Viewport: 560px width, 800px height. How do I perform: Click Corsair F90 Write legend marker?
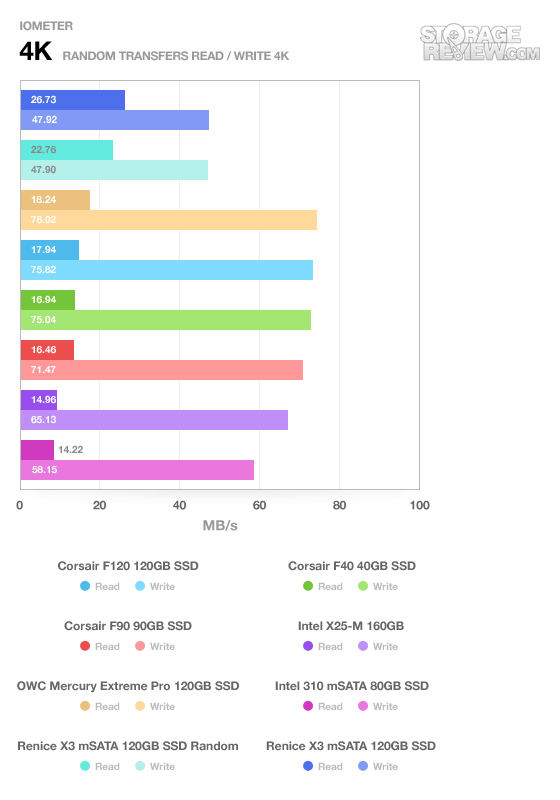(x=140, y=646)
